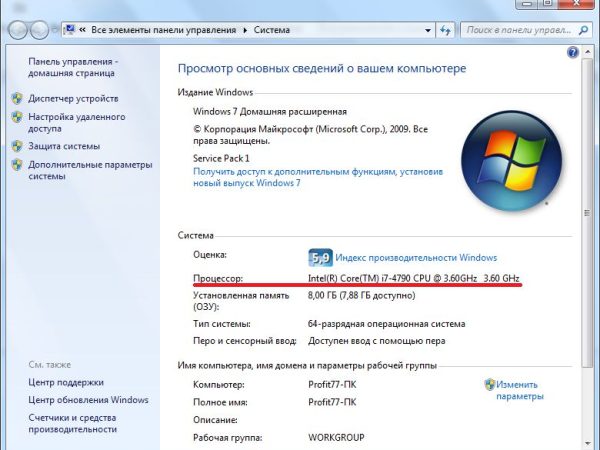Screen dimensions: 600x450
Task: Open the Индекс производительности Windows link
Action: click(416, 257)
